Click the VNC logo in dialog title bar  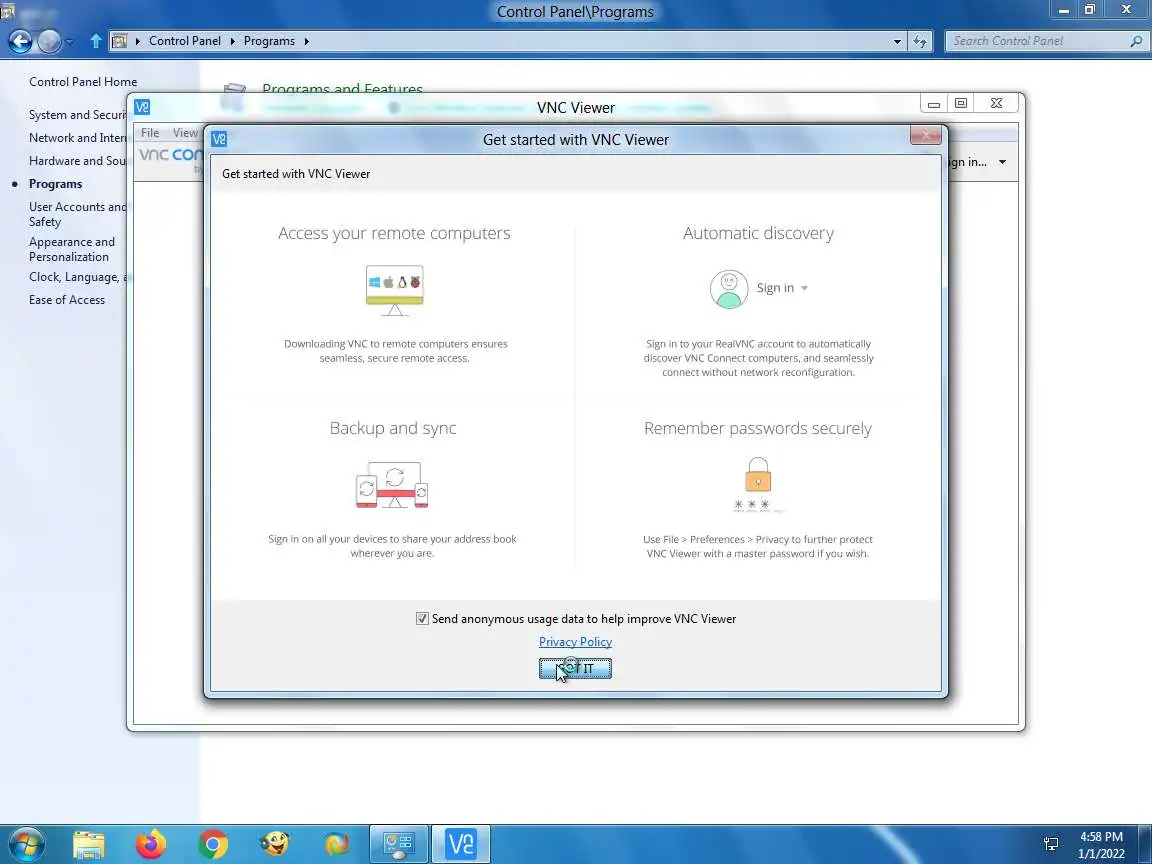click(x=219, y=139)
